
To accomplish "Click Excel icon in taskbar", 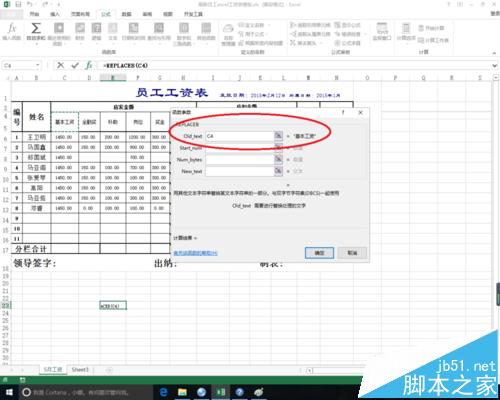I will click(220, 392).
